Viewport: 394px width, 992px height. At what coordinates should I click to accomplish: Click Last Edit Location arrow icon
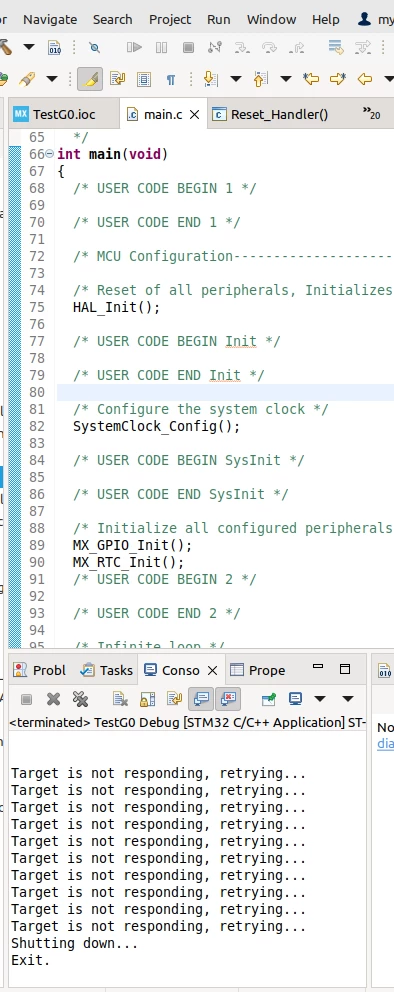tap(311, 79)
